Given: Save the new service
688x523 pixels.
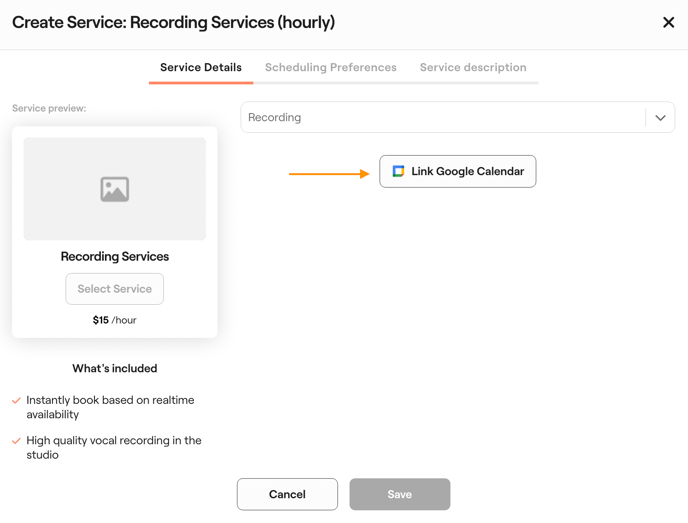Looking at the screenshot, I should [x=399, y=494].
